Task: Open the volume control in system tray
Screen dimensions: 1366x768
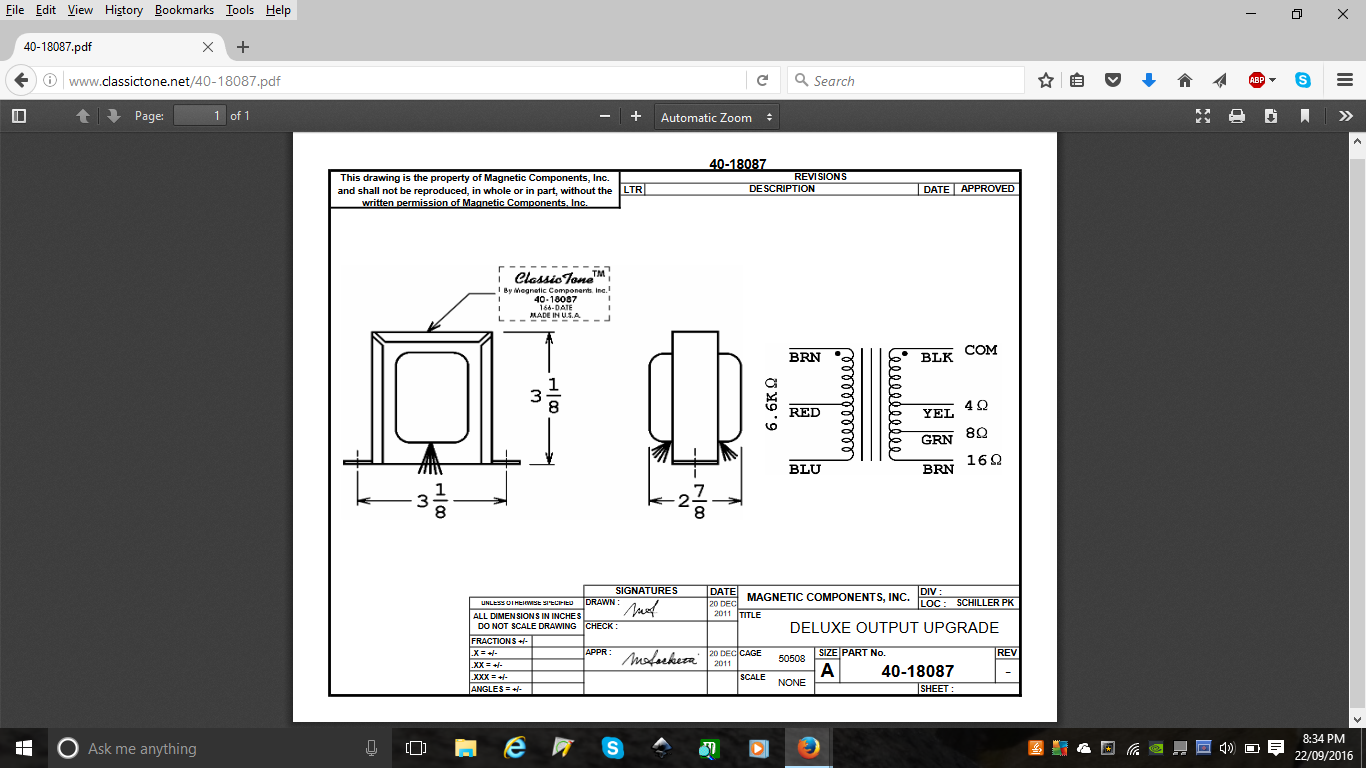Action: 1228,748
